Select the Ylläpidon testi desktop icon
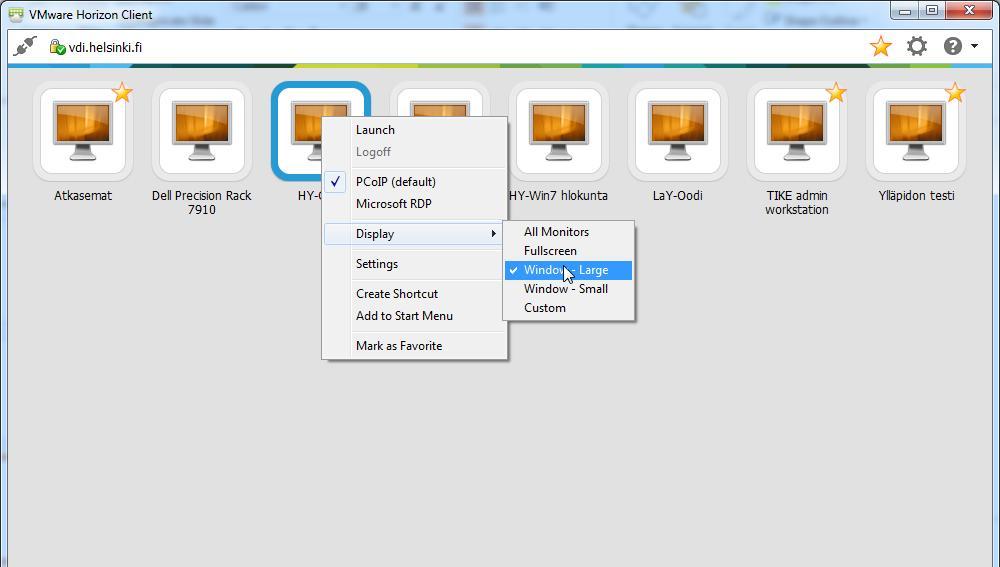The width and height of the screenshot is (1000, 567). [x=916, y=131]
